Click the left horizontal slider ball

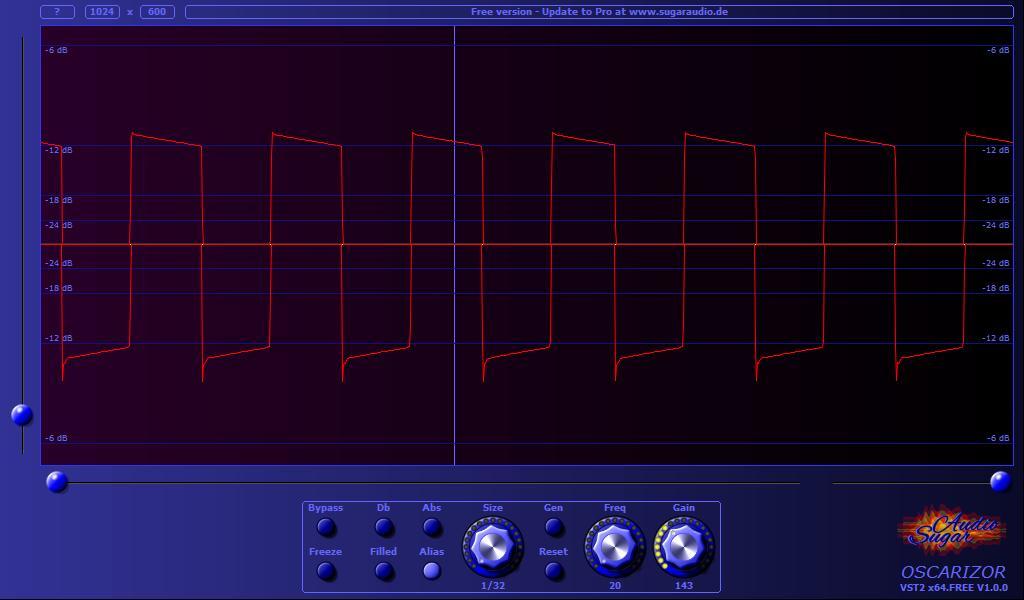(x=57, y=482)
